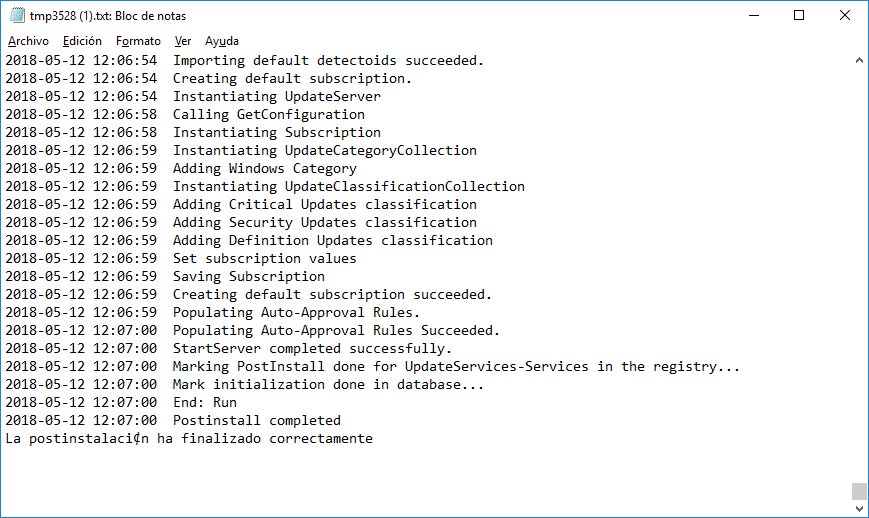869x518 pixels.
Task: Maximize the Bloc de notas window
Action: point(799,16)
